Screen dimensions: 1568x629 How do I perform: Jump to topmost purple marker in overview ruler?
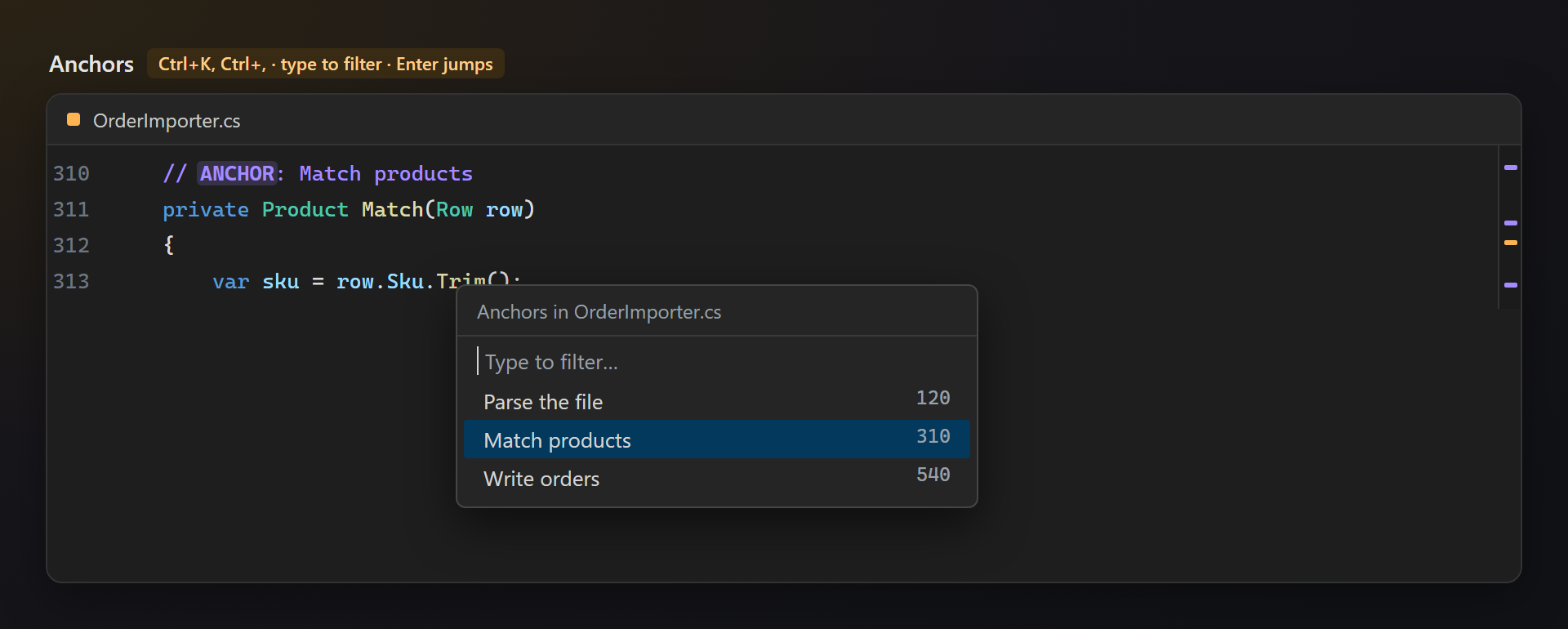1511,167
